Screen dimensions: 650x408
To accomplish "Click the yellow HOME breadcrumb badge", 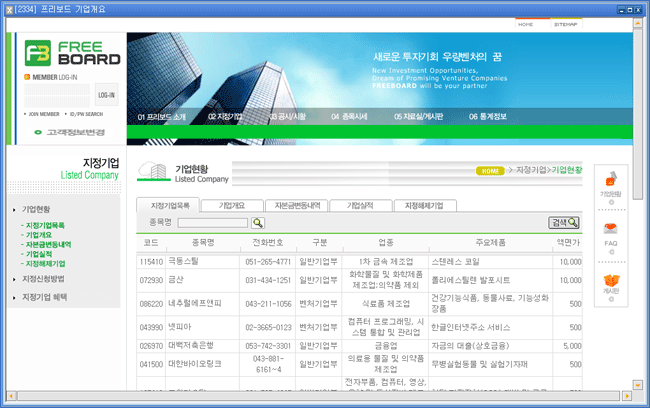I will click(x=489, y=171).
